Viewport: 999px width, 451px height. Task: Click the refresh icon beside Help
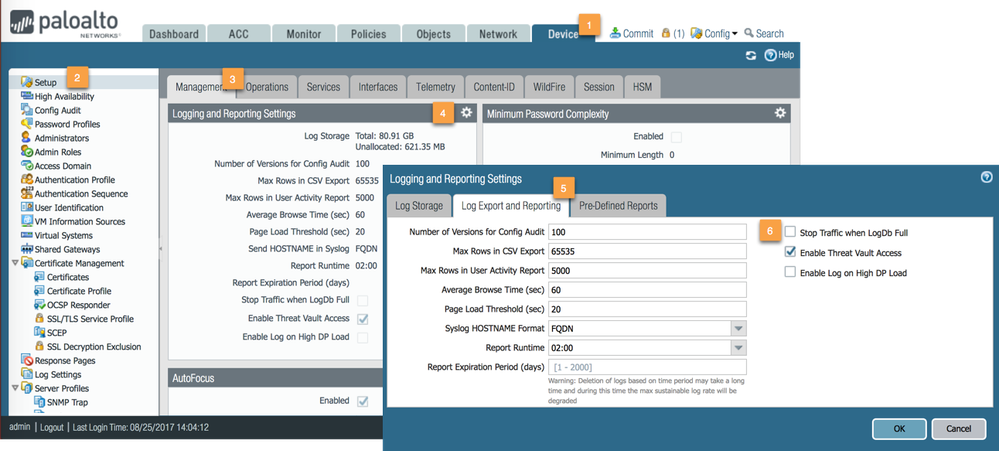[x=750, y=55]
